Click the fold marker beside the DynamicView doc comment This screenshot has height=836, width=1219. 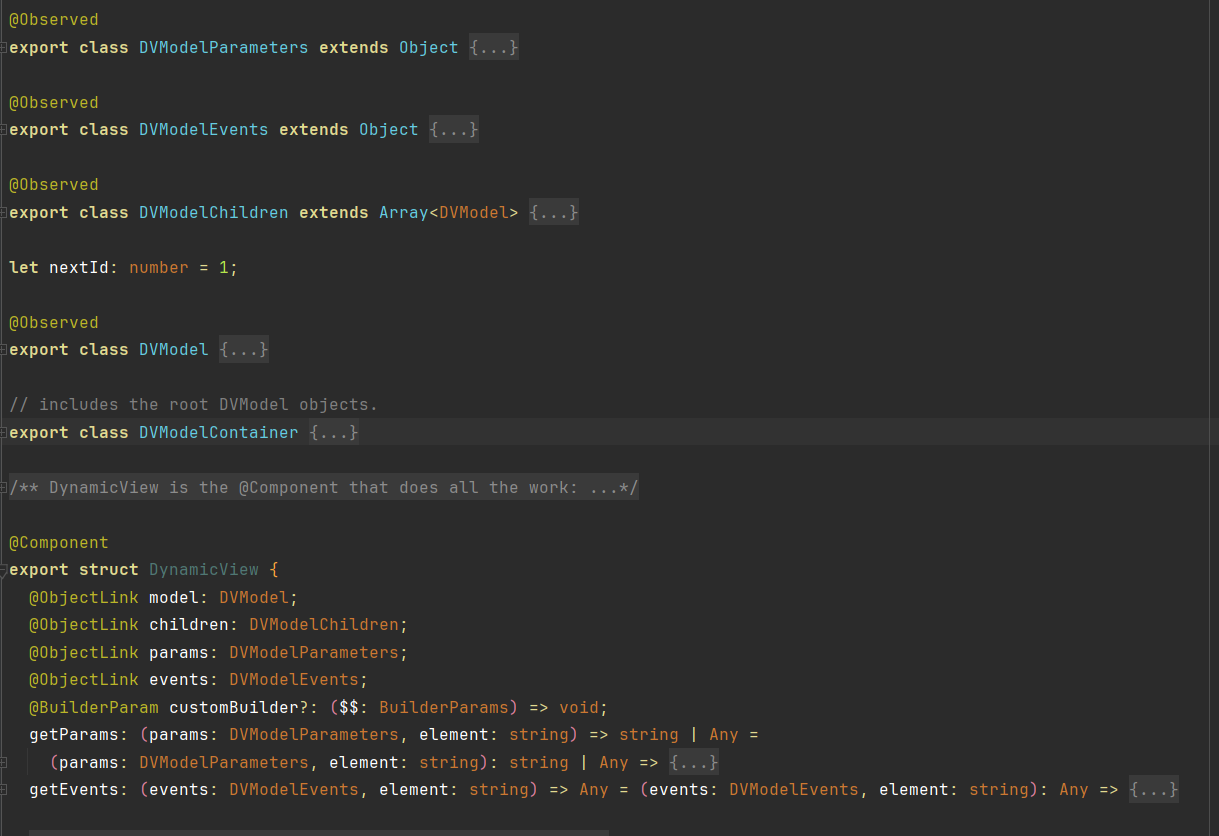coord(3,487)
